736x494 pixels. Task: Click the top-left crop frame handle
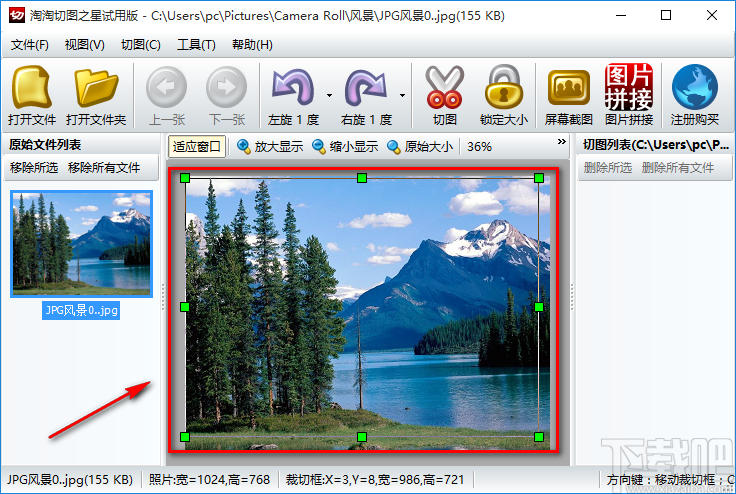tap(185, 178)
